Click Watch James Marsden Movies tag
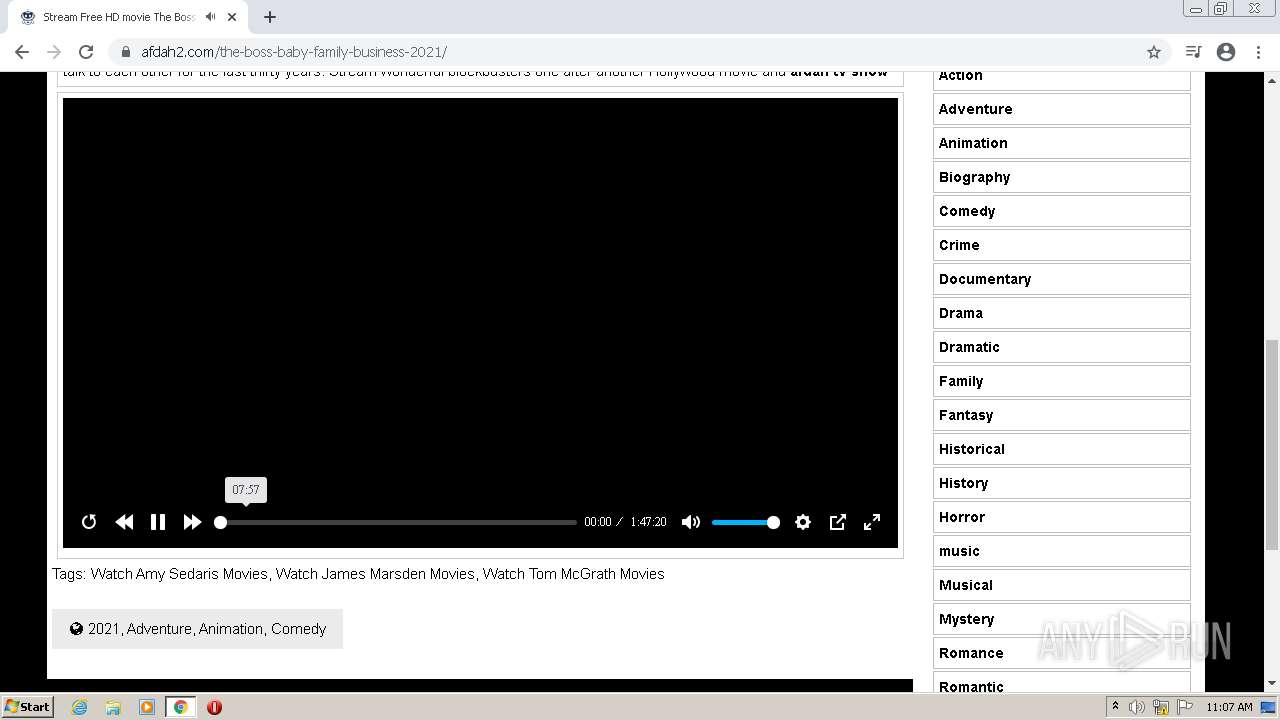Screen dimensions: 1280x720 [375, 574]
